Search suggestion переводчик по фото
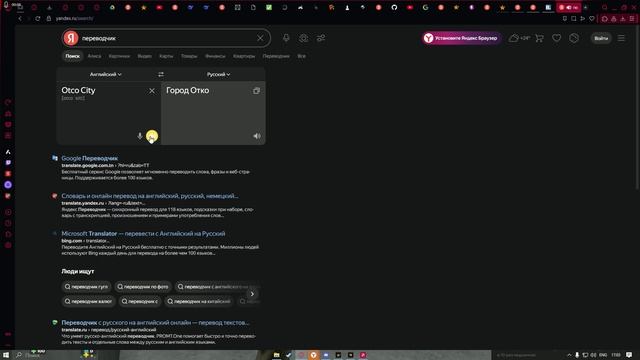The width and height of the screenshot is (640, 360). (x=143, y=287)
